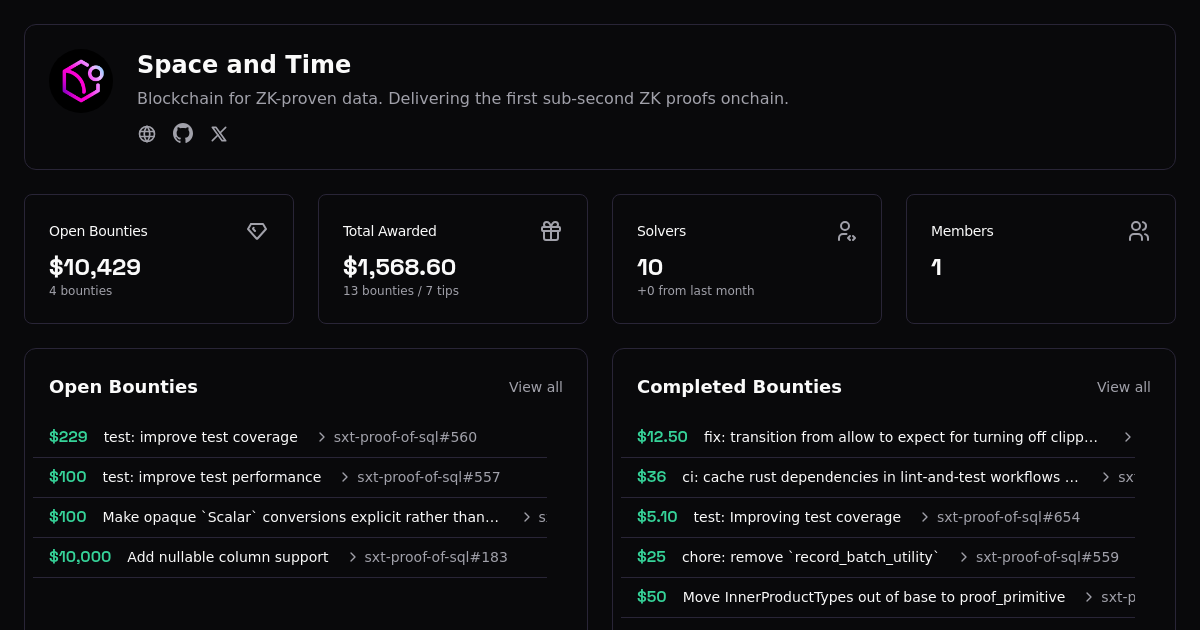Open sxt-proof-of-sql#654 issue link
This screenshot has height=630, width=1200.
click(1008, 517)
